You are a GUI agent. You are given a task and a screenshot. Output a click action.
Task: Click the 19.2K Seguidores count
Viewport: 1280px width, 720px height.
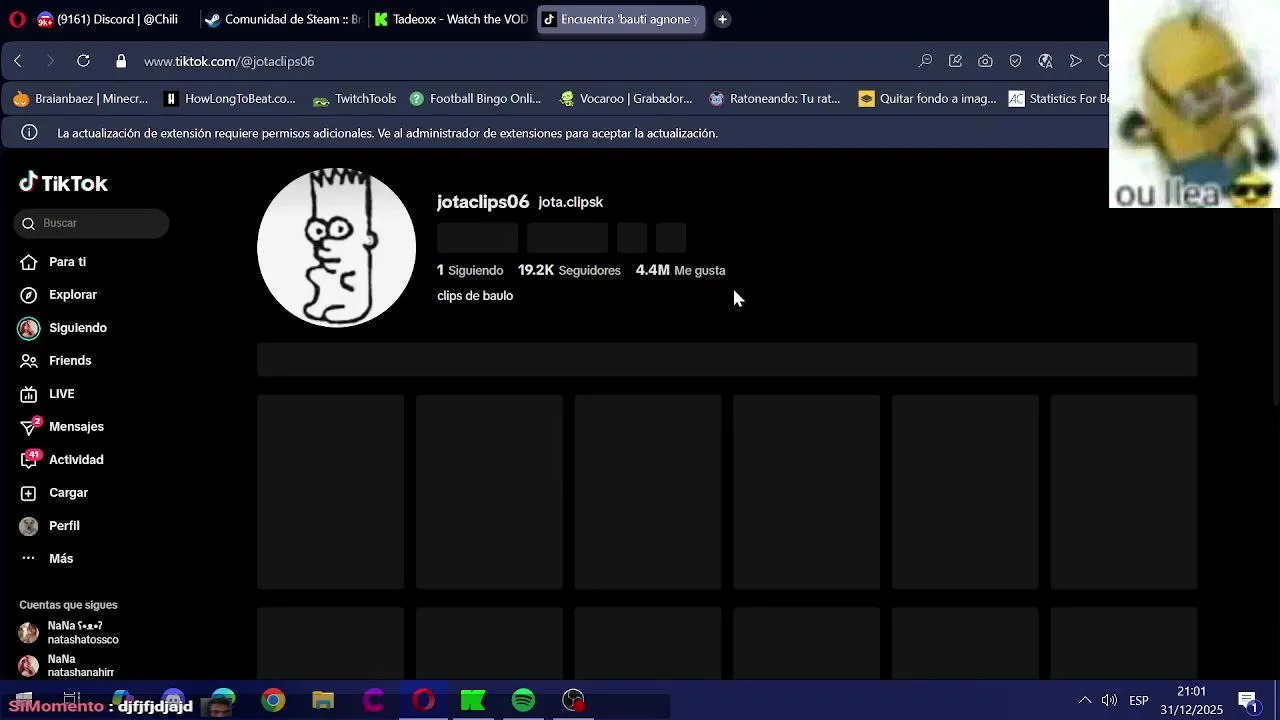point(569,270)
